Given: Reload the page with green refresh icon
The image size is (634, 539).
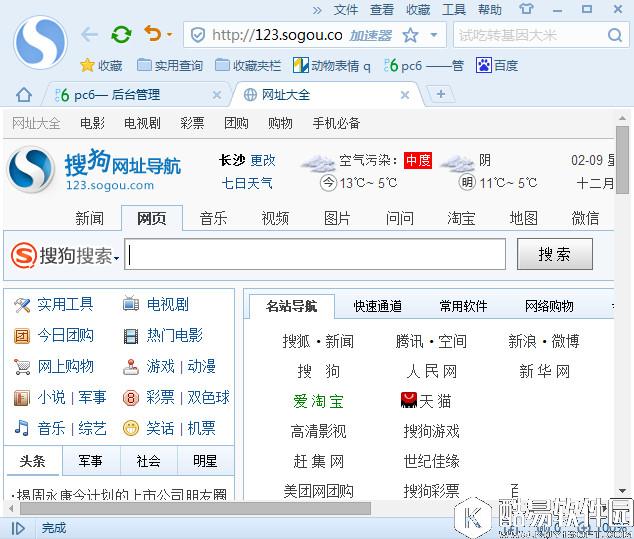Looking at the screenshot, I should pyautogui.click(x=121, y=34).
